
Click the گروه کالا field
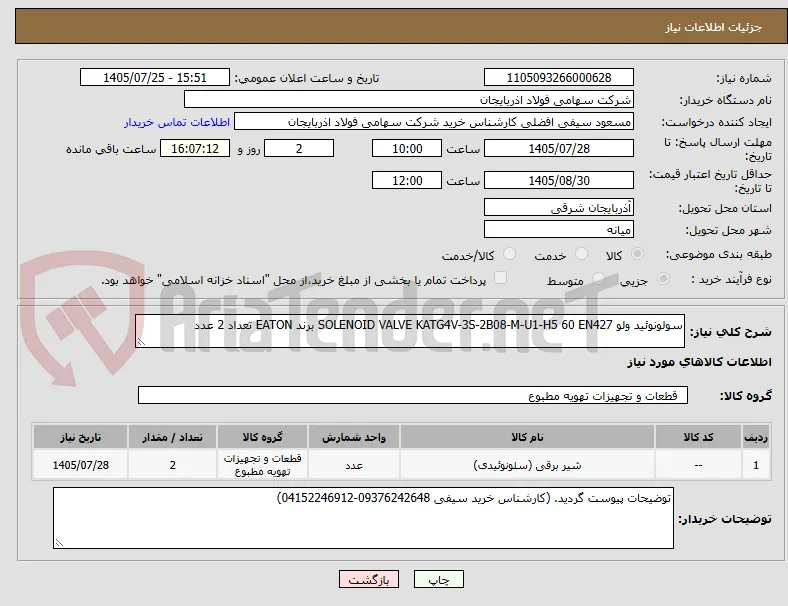(x=413, y=395)
